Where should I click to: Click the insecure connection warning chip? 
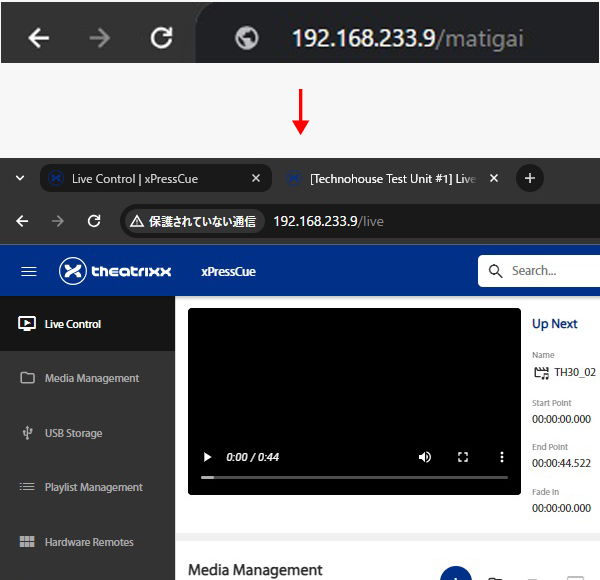[x=193, y=221]
